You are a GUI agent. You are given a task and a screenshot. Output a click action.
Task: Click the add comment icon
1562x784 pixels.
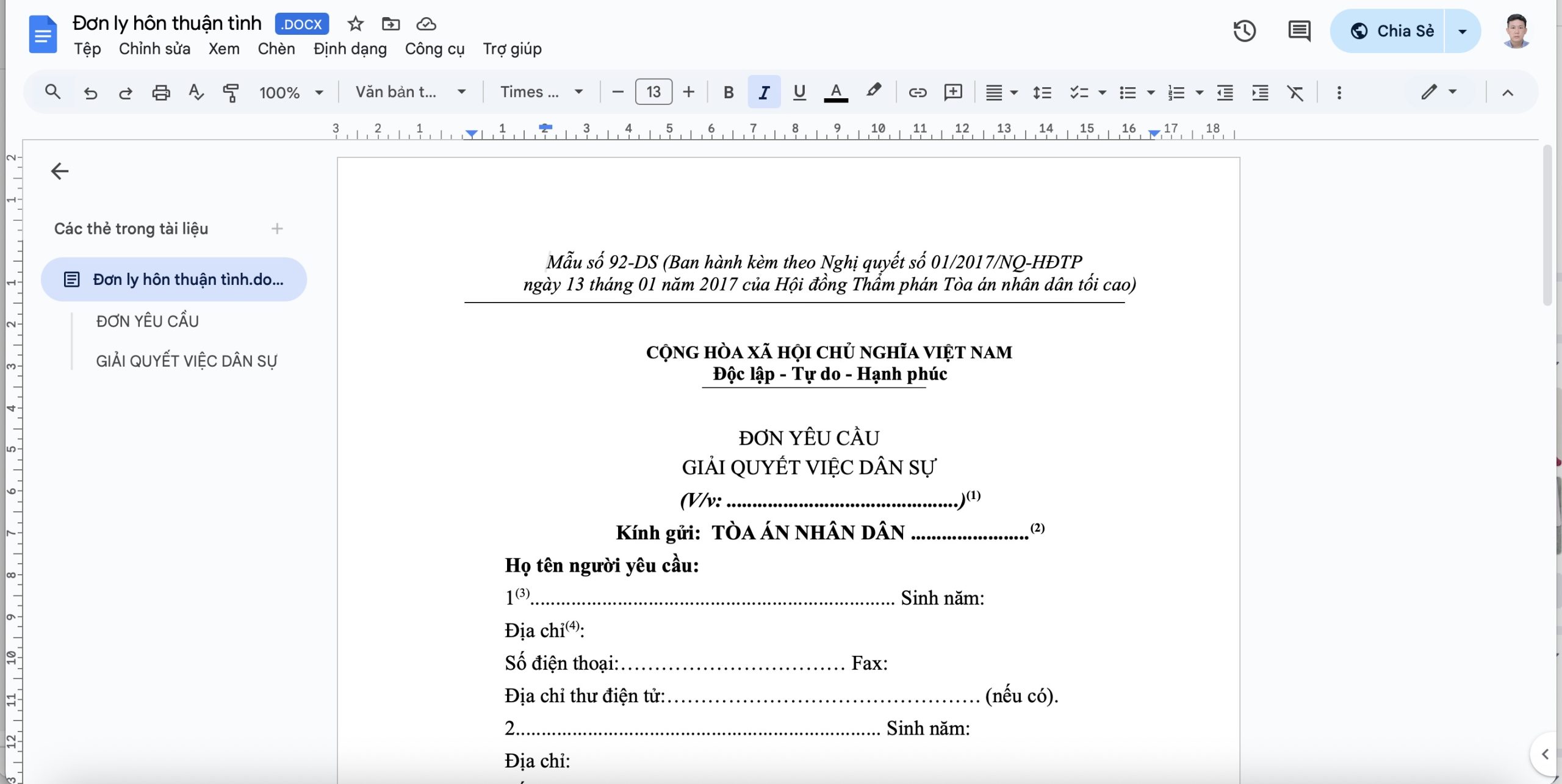point(952,93)
